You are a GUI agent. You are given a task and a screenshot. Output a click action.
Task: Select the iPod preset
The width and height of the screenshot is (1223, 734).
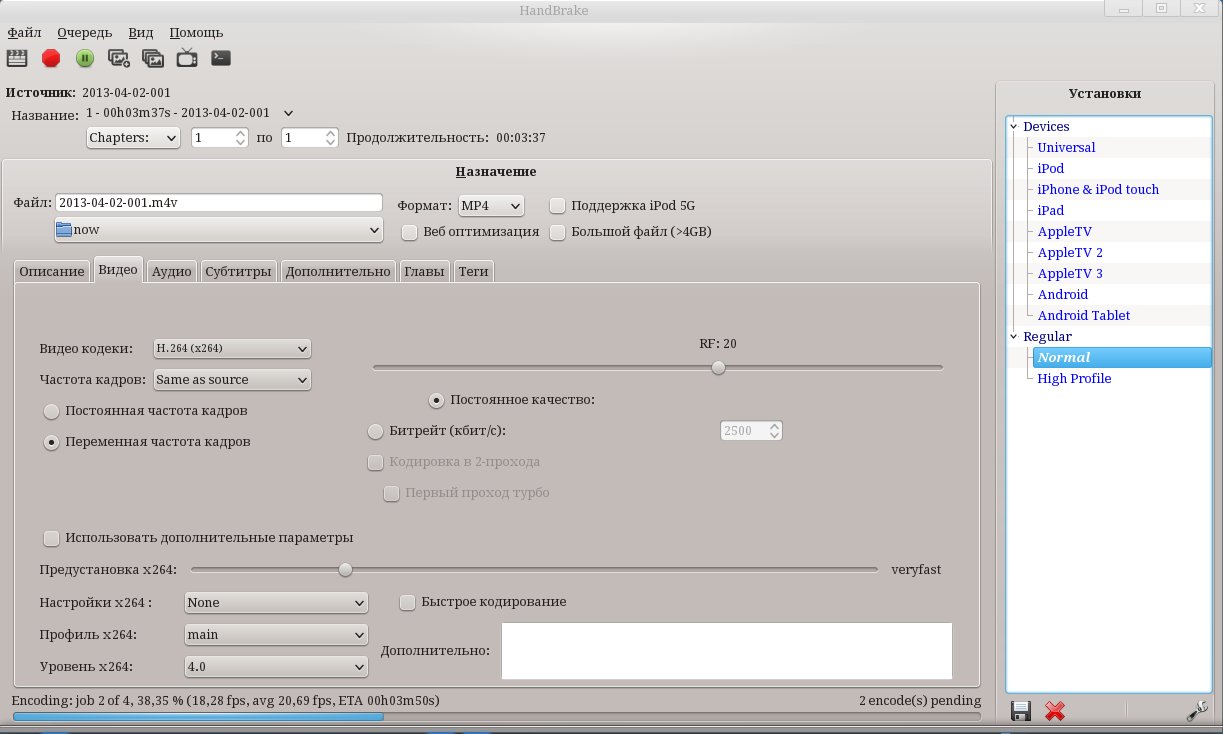tap(1051, 168)
